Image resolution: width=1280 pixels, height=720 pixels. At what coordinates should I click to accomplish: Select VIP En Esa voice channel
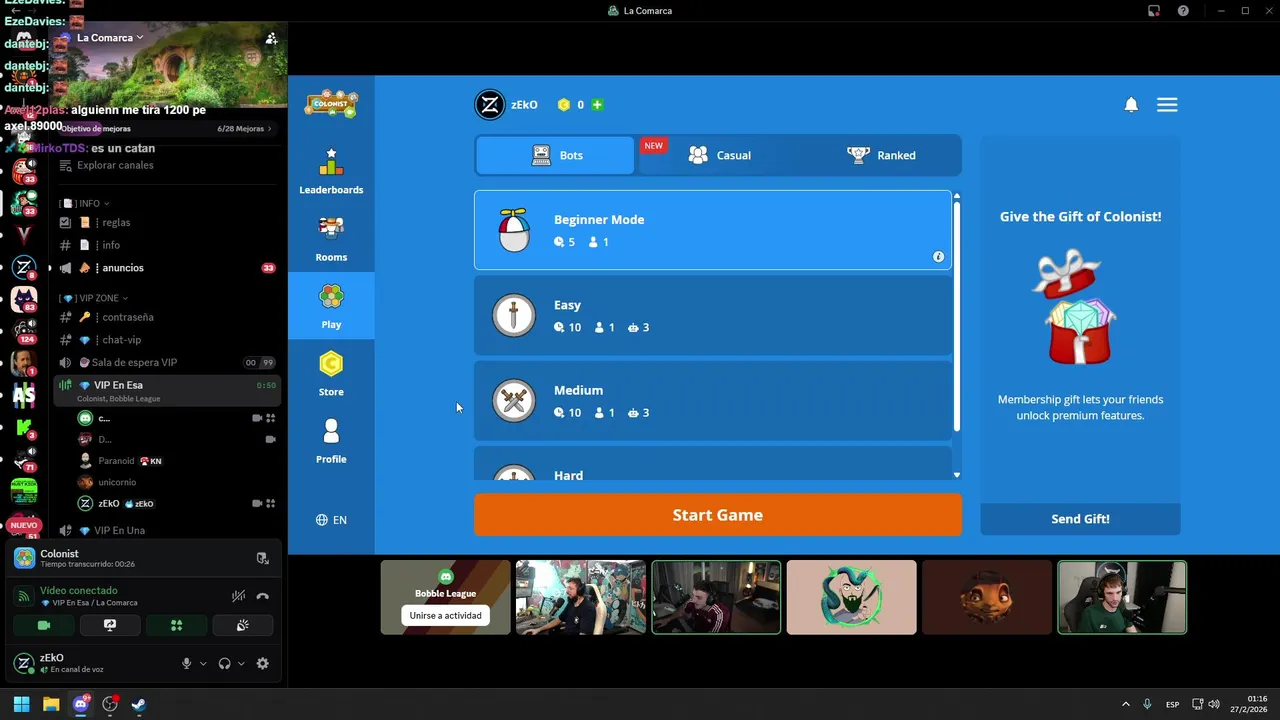[x=166, y=390]
